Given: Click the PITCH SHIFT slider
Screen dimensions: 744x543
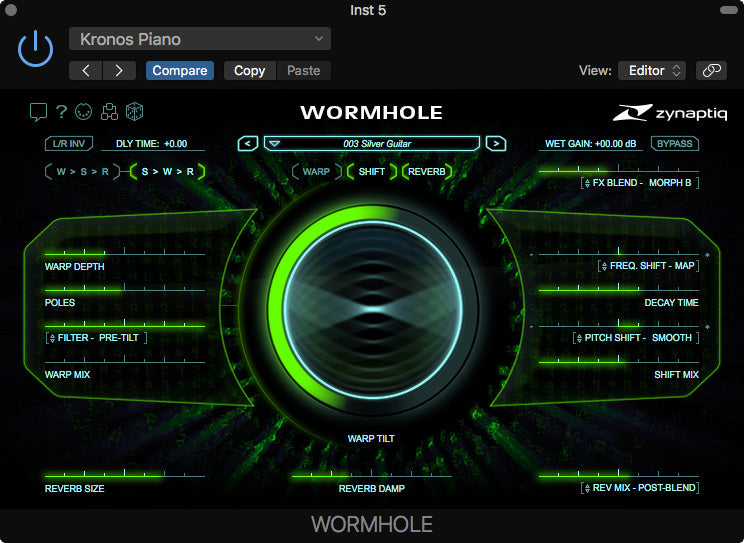Looking at the screenshot, I should click(619, 325).
